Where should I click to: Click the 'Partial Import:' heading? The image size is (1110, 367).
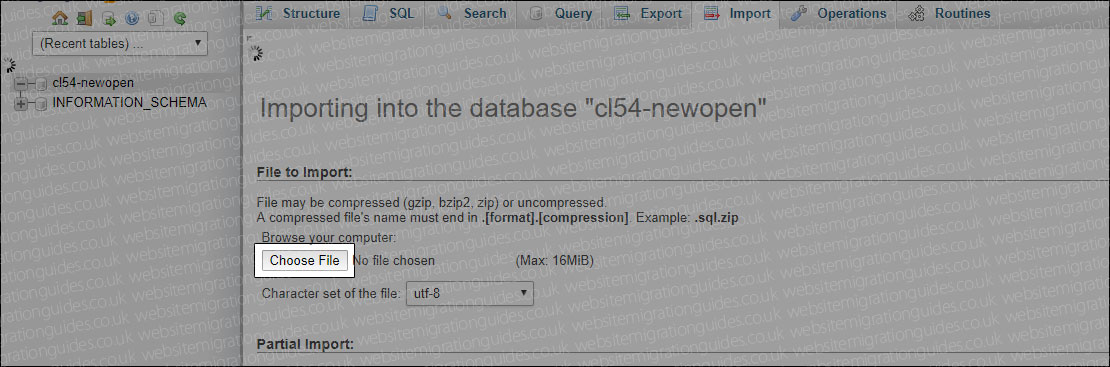pyautogui.click(x=305, y=344)
